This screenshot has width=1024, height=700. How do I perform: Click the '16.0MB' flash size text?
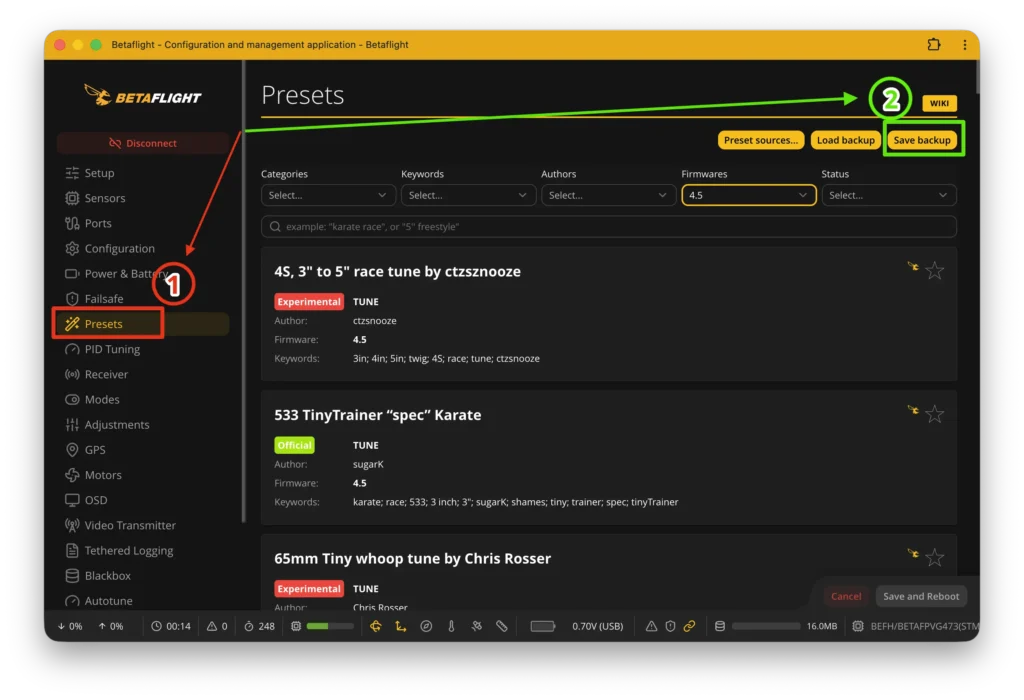pyautogui.click(x=822, y=626)
